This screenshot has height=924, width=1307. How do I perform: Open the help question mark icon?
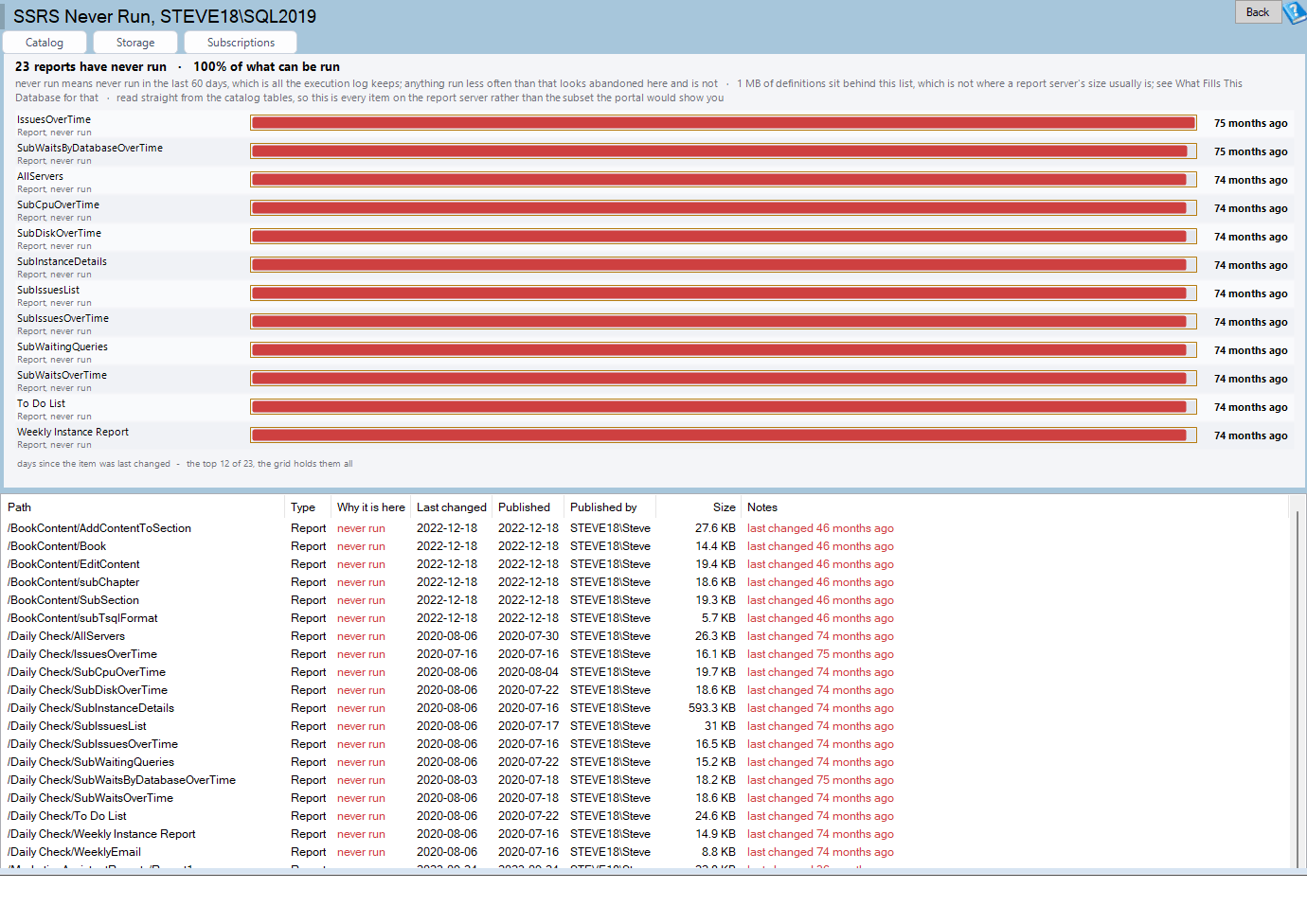click(x=1295, y=12)
